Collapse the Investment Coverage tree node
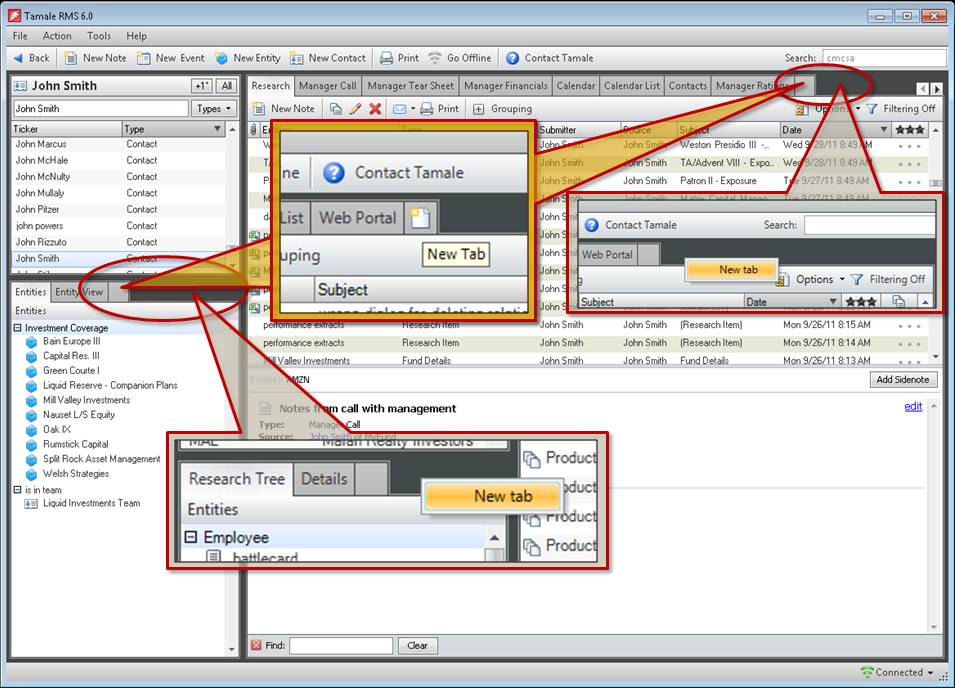 click(x=18, y=328)
